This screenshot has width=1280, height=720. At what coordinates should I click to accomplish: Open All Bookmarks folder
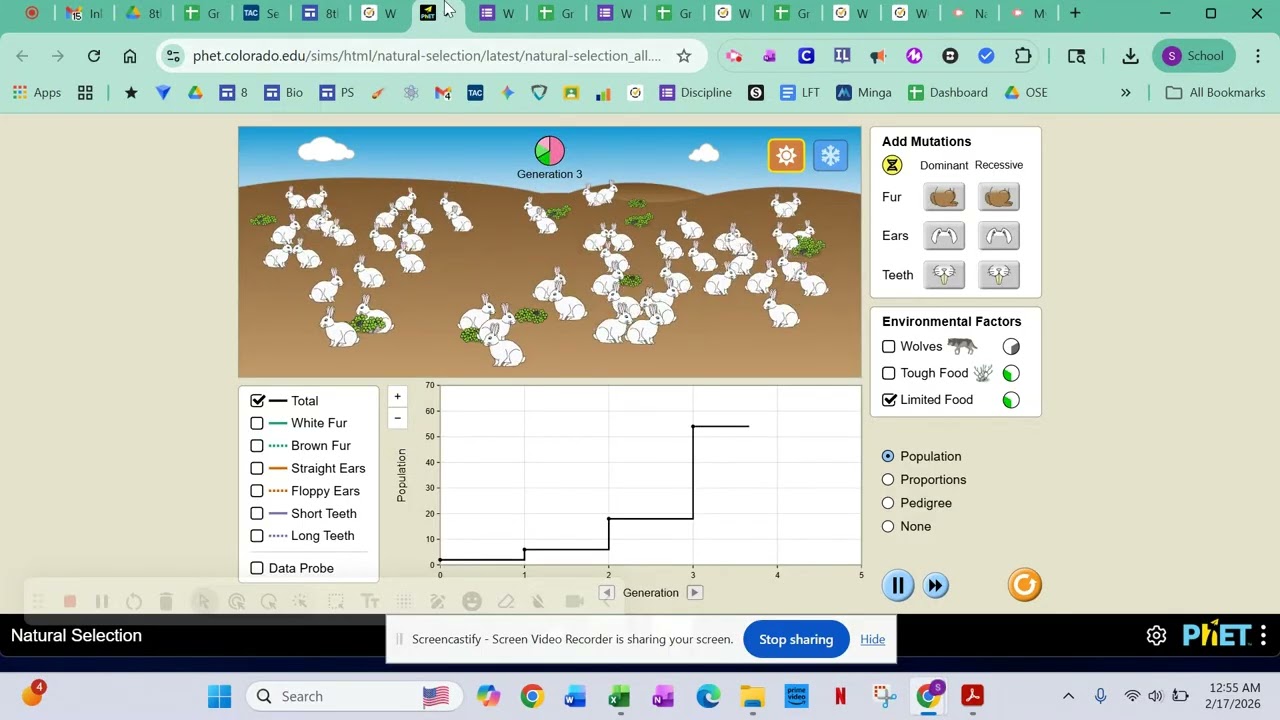1216,92
